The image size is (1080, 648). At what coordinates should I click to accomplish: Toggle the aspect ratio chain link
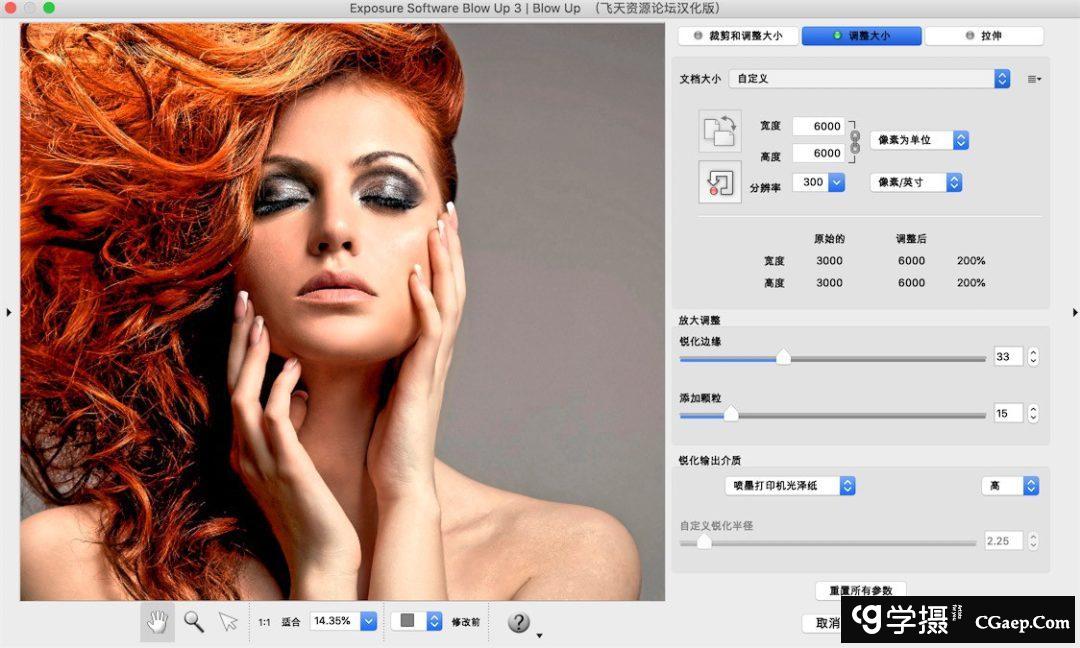pyautogui.click(x=854, y=140)
